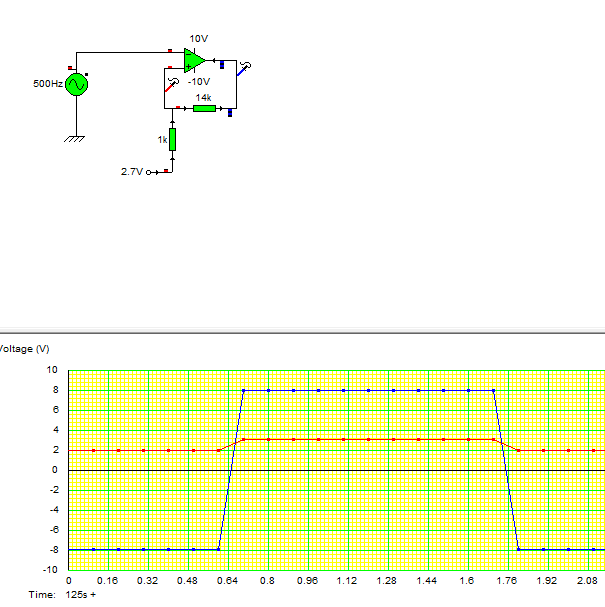The image size is (605, 607).
Task: Select the 500Hz AC signal generator symbol
Action: click(77, 84)
